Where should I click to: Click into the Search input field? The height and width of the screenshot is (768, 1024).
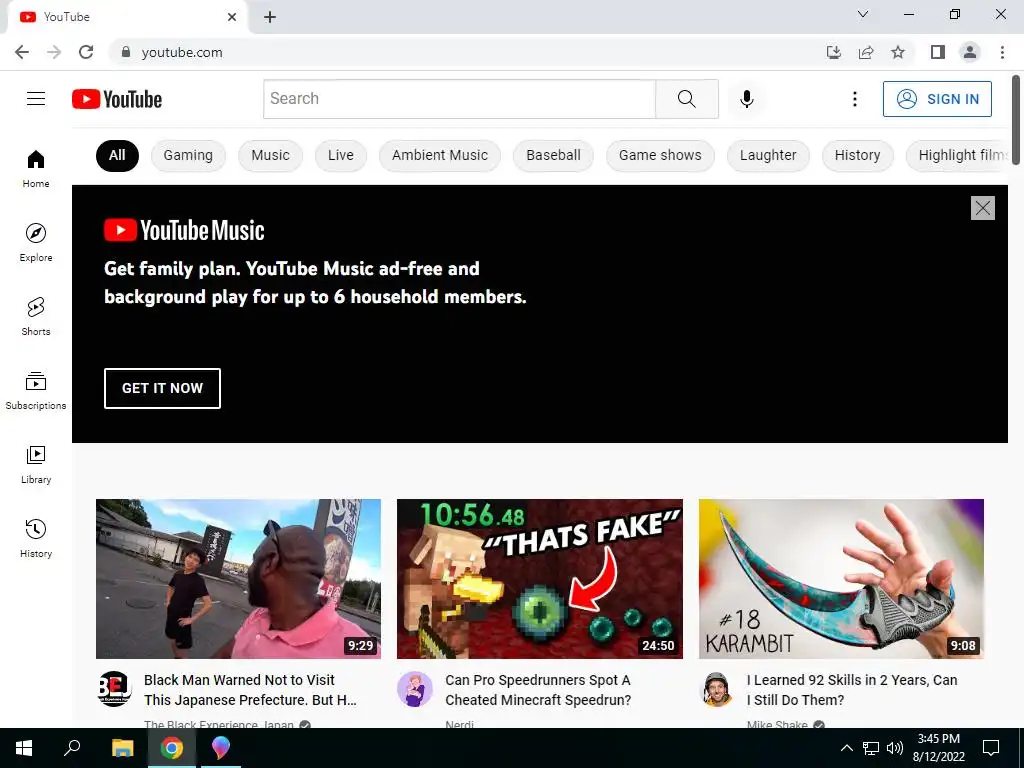point(459,99)
